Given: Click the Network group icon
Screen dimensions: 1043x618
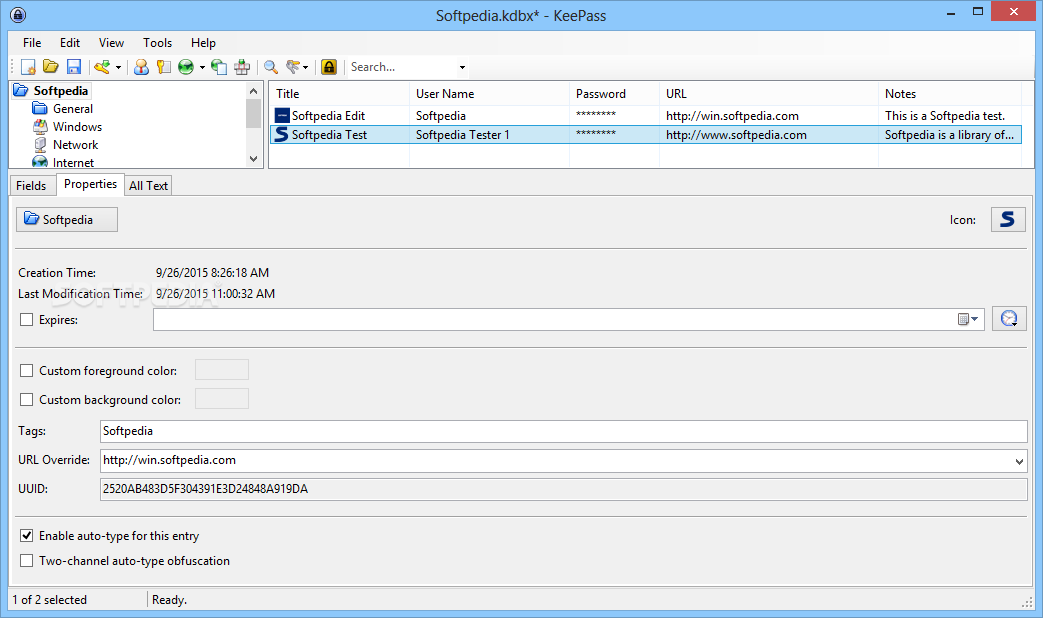Looking at the screenshot, I should click(x=40, y=144).
